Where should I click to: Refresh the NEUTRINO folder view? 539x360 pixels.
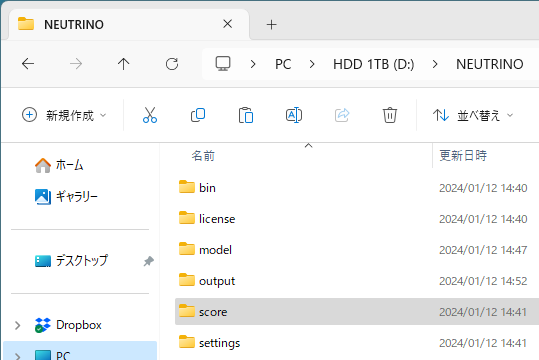[172, 64]
